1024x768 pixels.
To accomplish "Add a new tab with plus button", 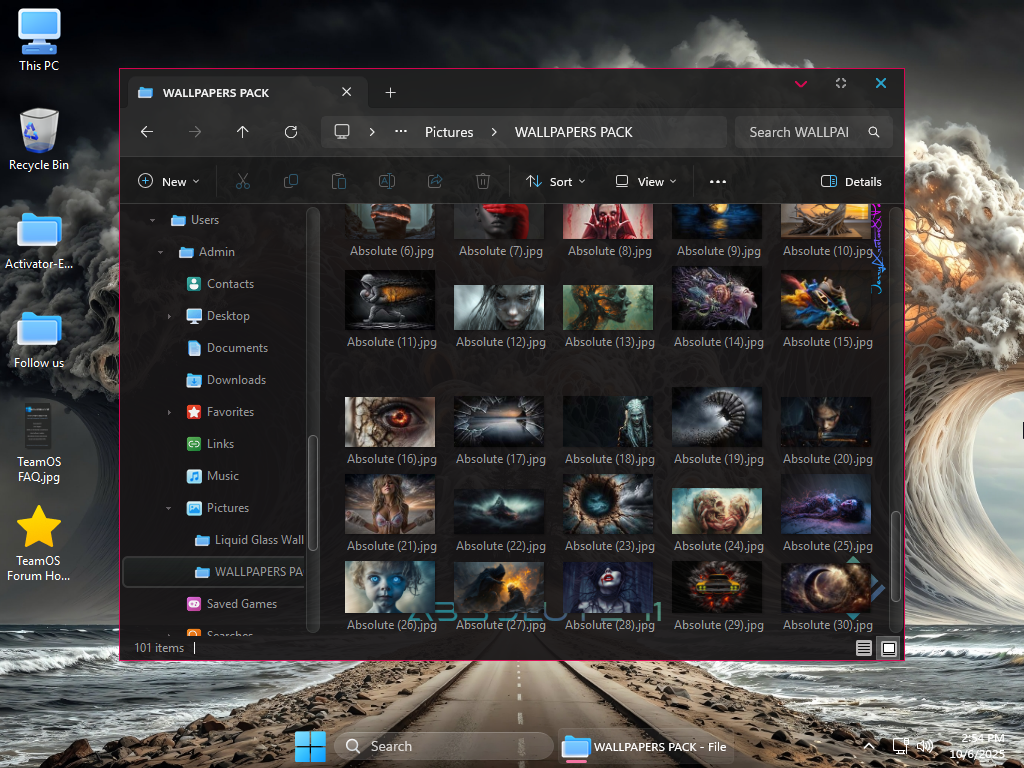I will pyautogui.click(x=391, y=93).
